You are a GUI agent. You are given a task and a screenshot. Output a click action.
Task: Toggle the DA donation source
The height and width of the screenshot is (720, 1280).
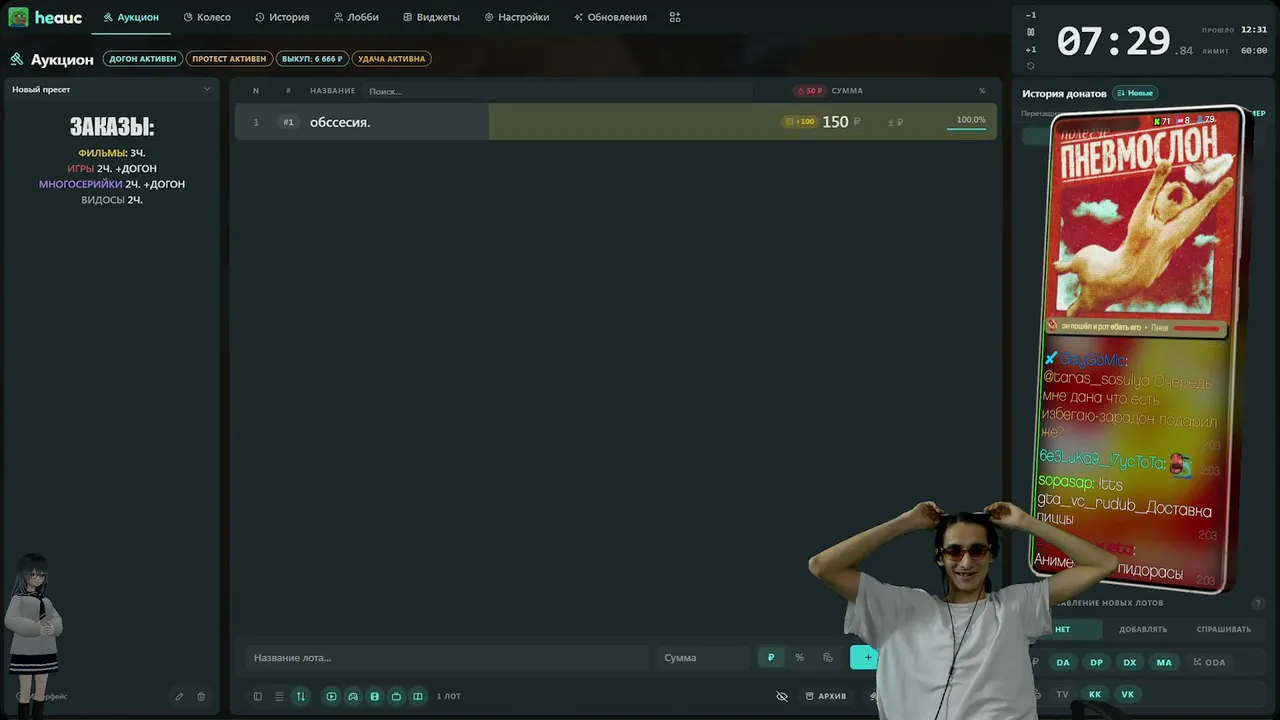tap(1063, 662)
